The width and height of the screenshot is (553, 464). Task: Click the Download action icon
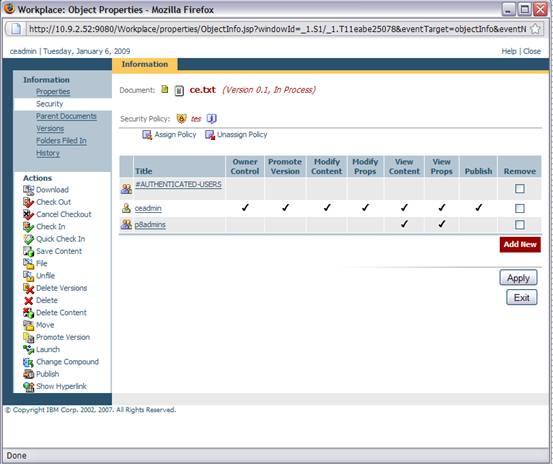pyautogui.click(x=28, y=190)
